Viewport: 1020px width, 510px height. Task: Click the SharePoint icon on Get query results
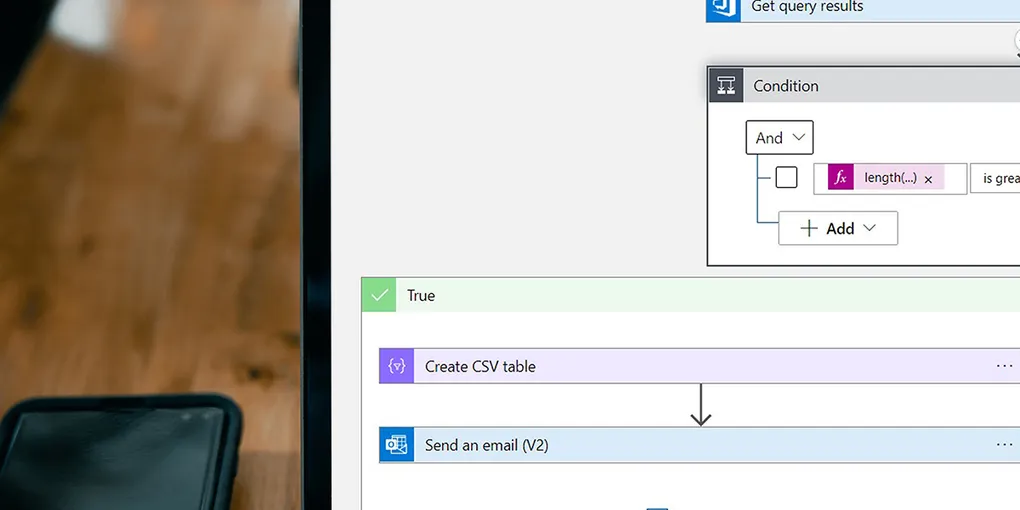pos(723,8)
